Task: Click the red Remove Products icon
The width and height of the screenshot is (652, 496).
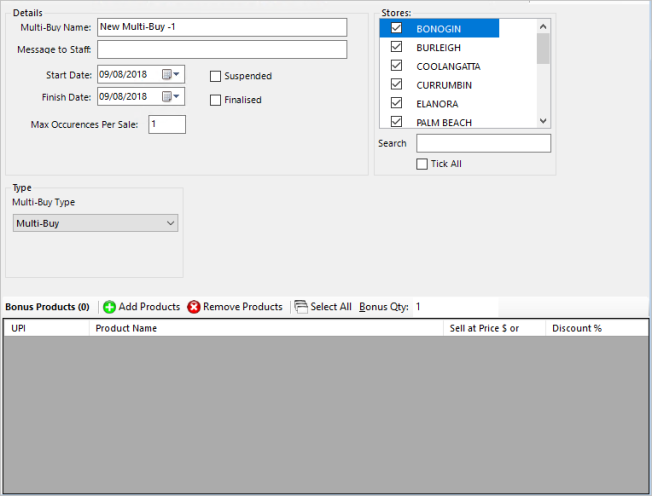Action: coord(194,307)
